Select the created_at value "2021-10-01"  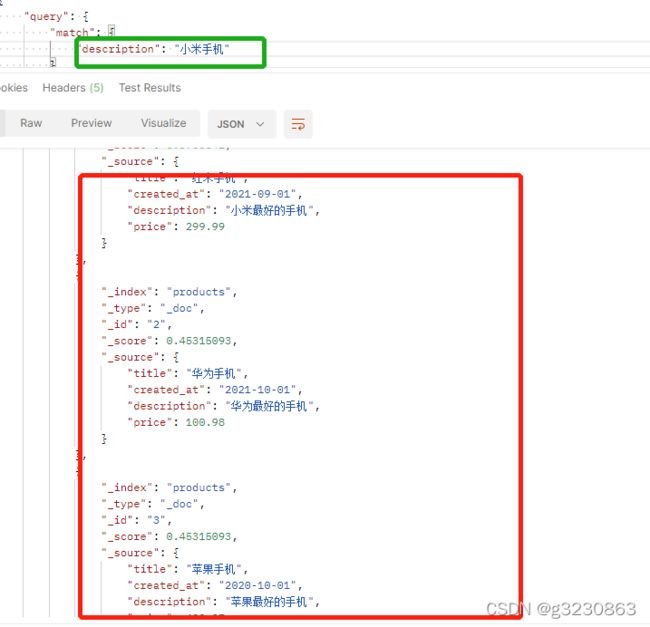pos(257,390)
